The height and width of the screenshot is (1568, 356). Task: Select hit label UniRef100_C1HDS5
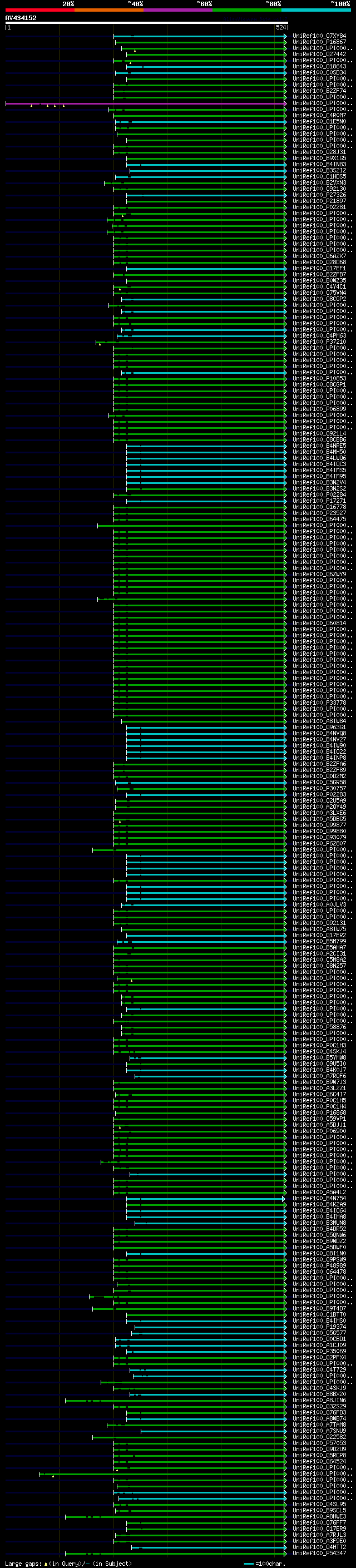click(319, 176)
